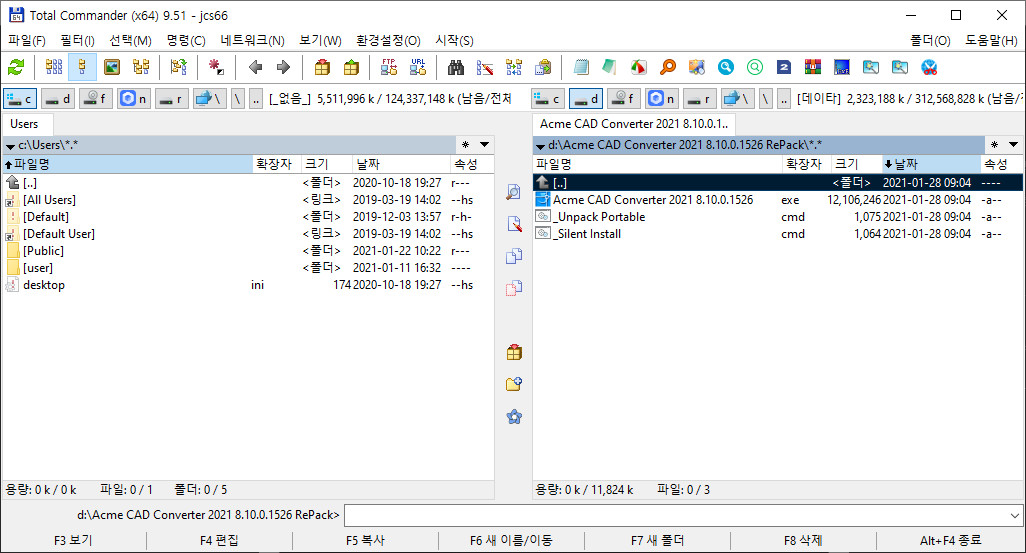Go forward with the right arrow icon

(283, 67)
